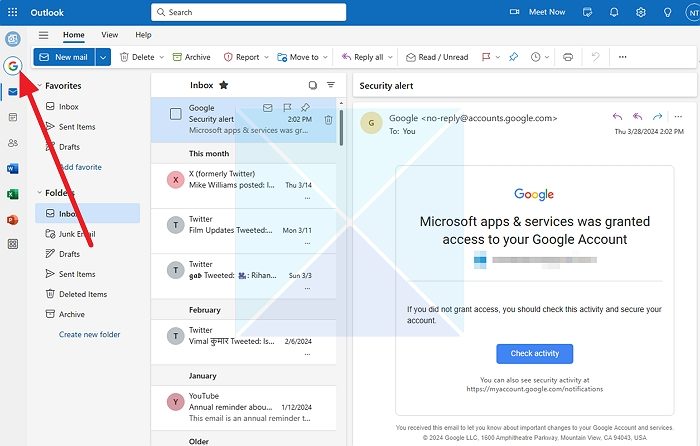Click the Archive toolbar button

tap(192, 57)
